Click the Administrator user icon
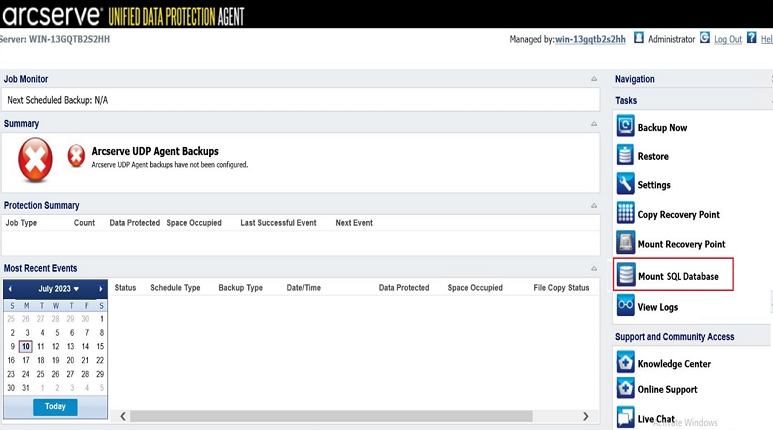 point(639,37)
